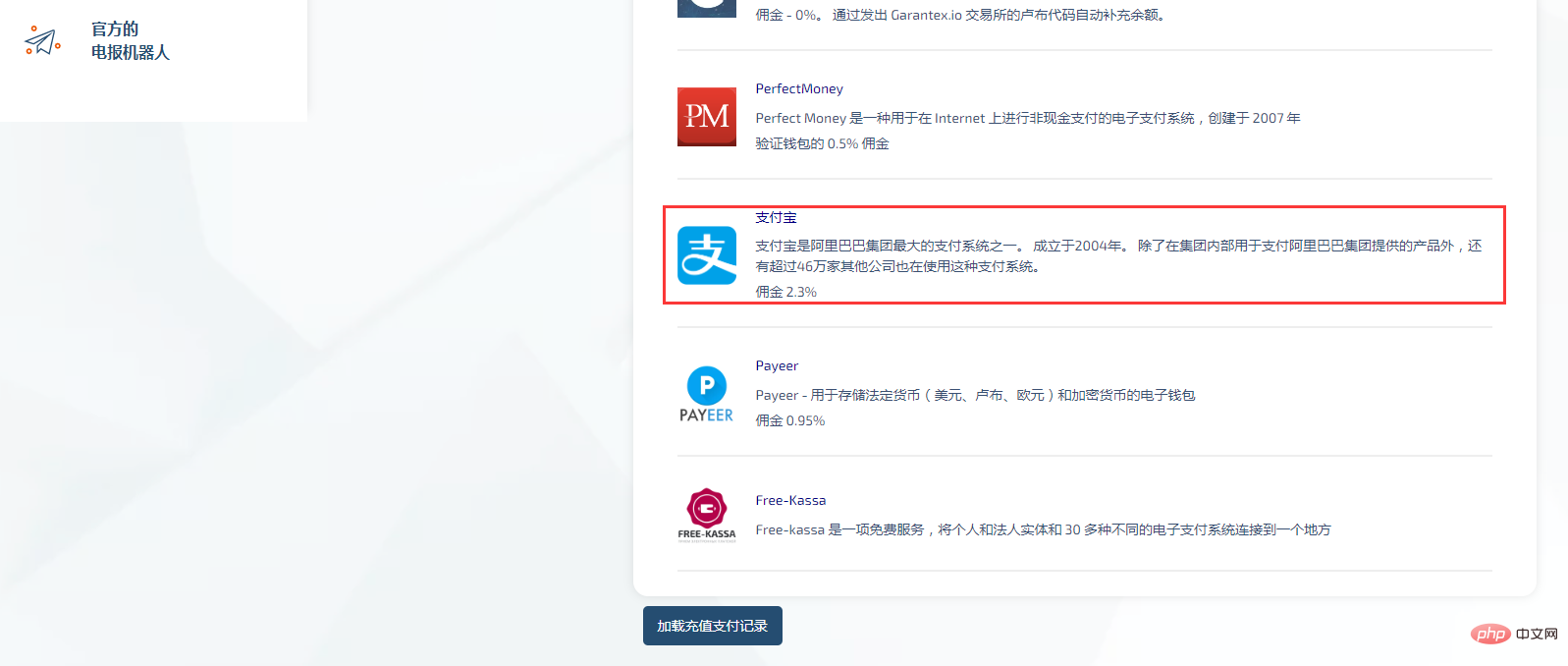Click the Free-Kassa logo icon
The width and height of the screenshot is (1568, 666).
coord(707,515)
